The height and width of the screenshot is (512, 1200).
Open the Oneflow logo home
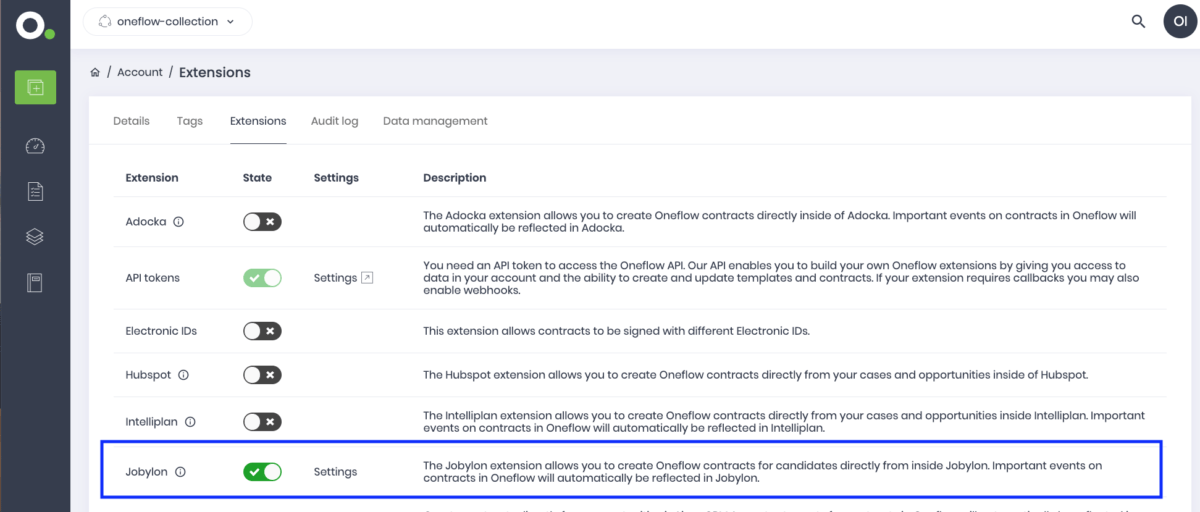[x=35, y=25]
